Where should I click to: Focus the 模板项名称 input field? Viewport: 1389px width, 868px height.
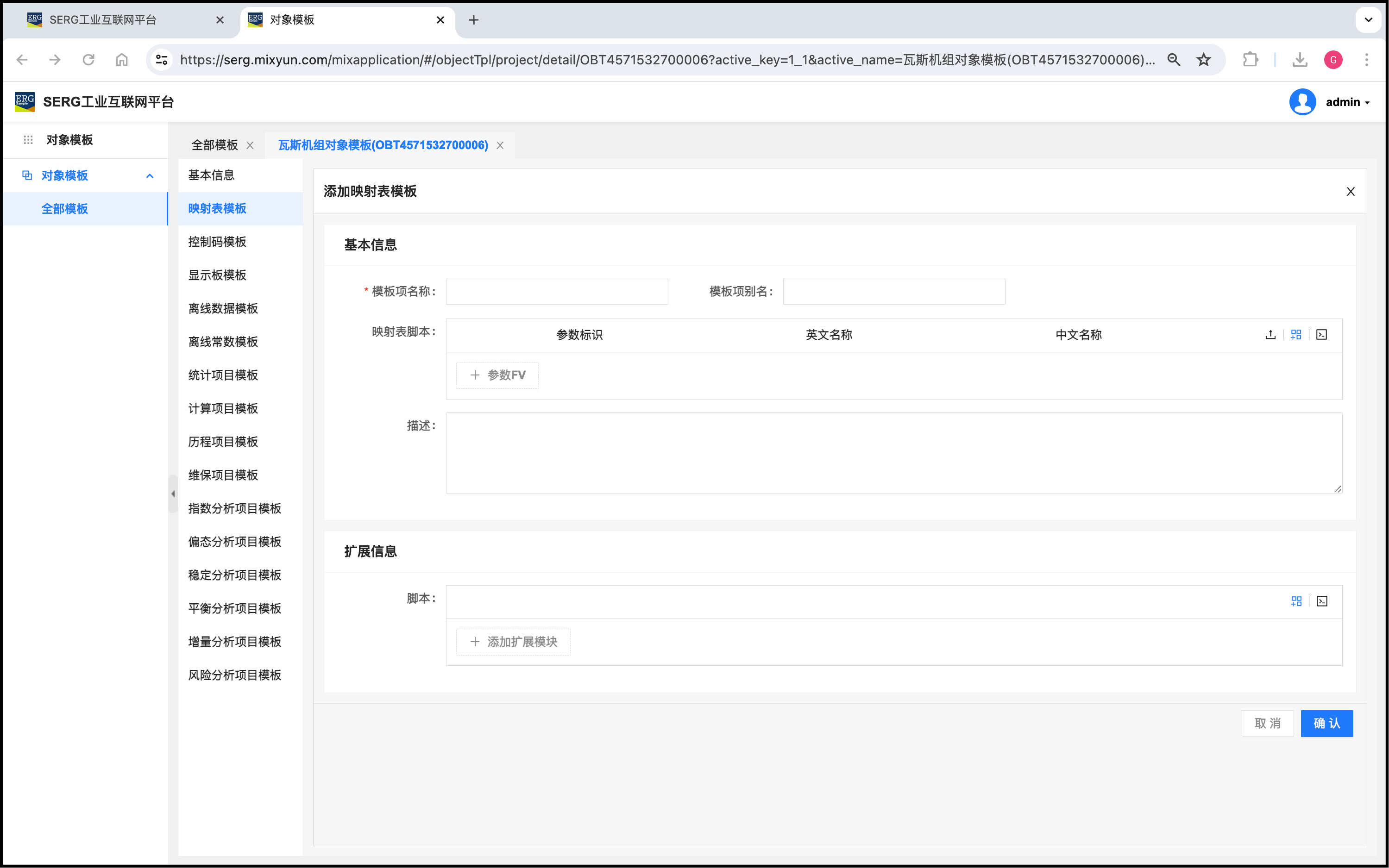click(556, 292)
